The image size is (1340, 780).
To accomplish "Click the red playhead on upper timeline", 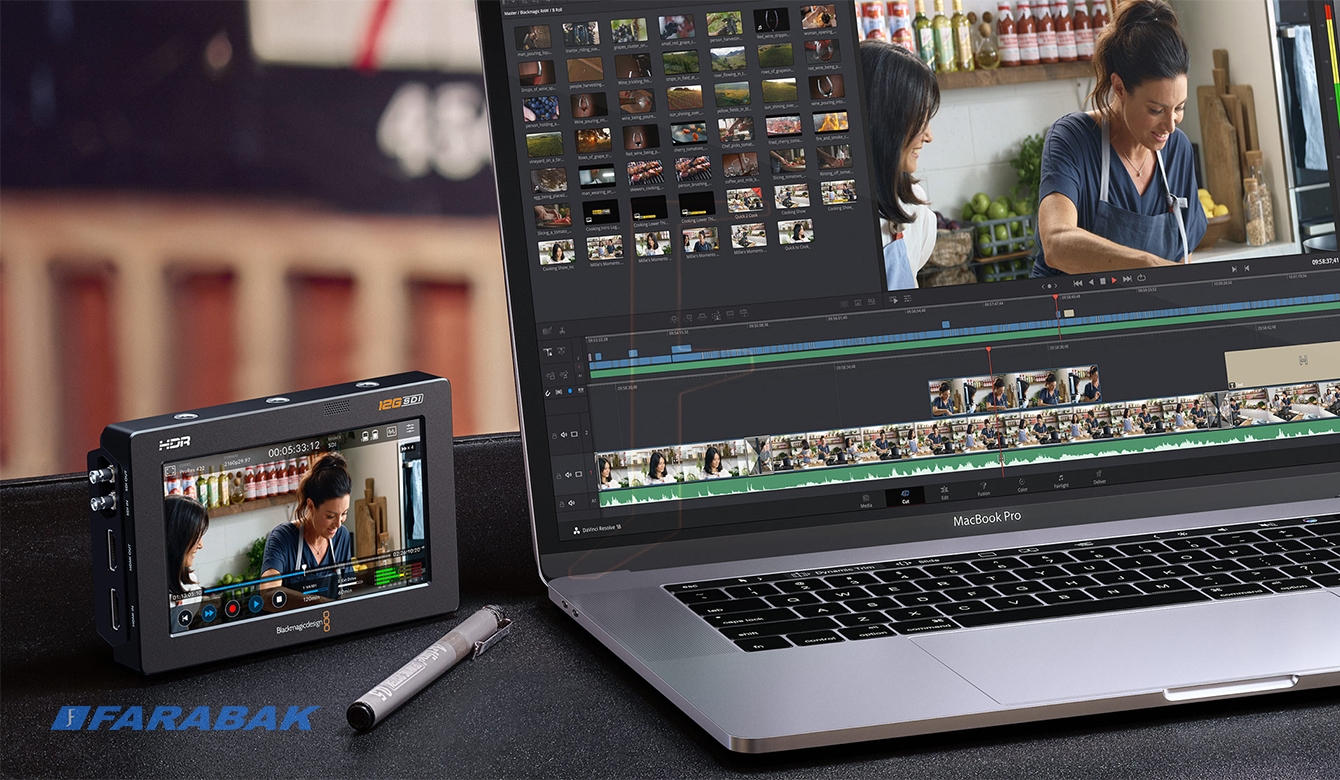I will (1055, 297).
